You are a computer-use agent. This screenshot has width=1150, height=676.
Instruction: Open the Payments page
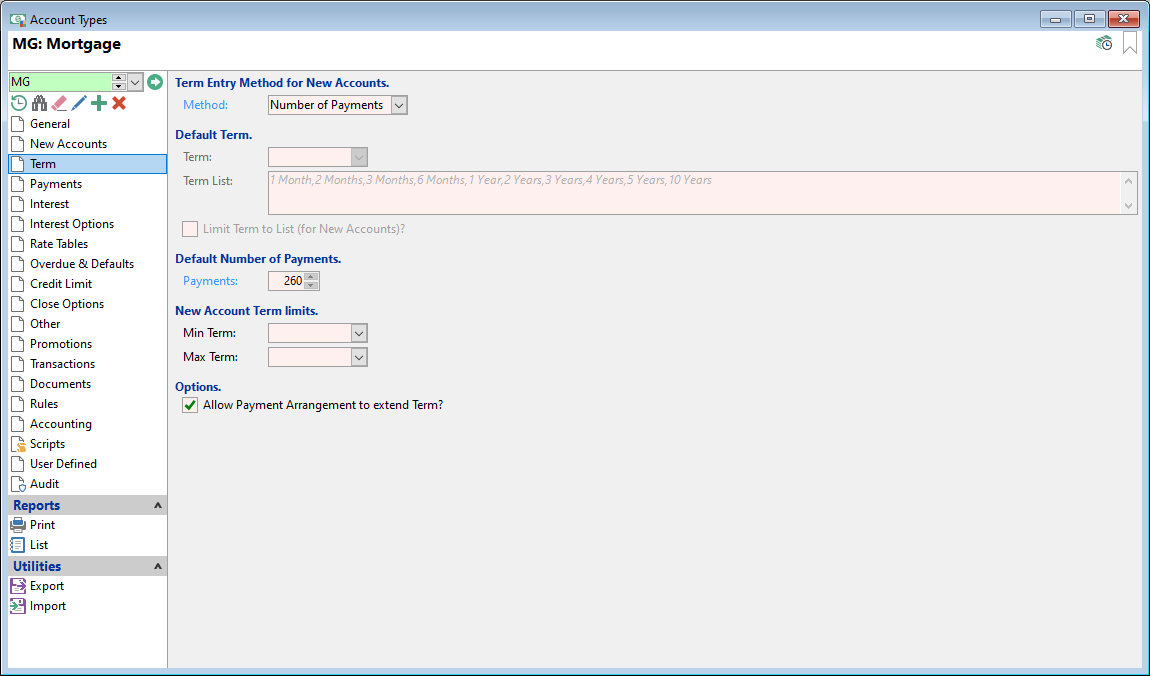point(87,184)
